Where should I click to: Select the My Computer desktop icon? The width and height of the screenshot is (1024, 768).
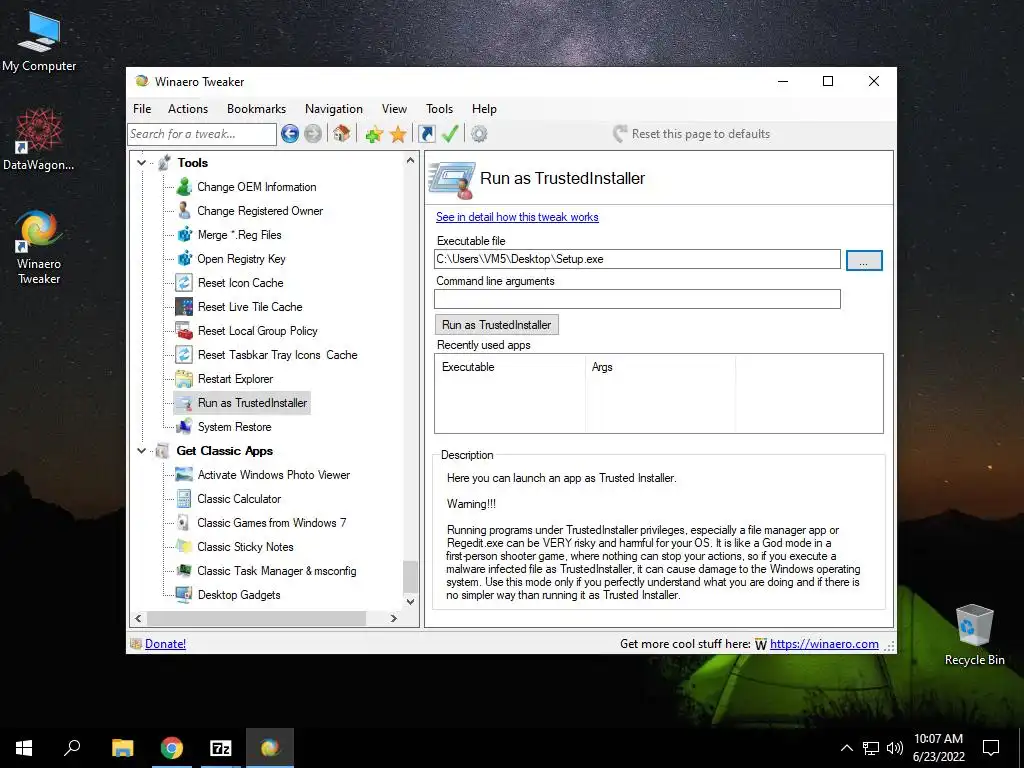pos(39,41)
